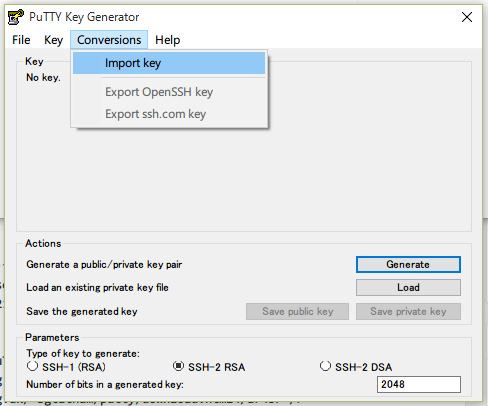Open the Key menu
Image resolution: width=488 pixels, height=406 pixels.
pos(53,40)
